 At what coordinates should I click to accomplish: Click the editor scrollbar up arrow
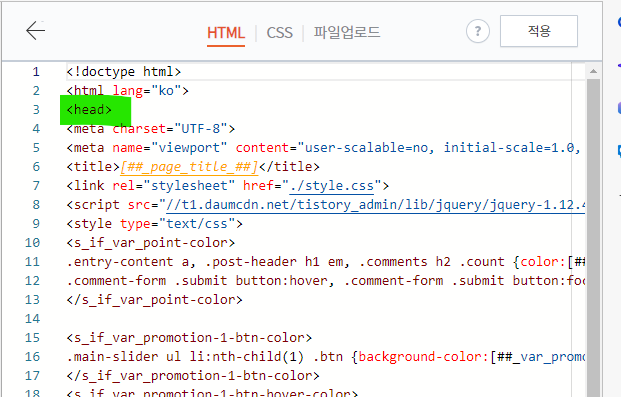(x=593, y=71)
